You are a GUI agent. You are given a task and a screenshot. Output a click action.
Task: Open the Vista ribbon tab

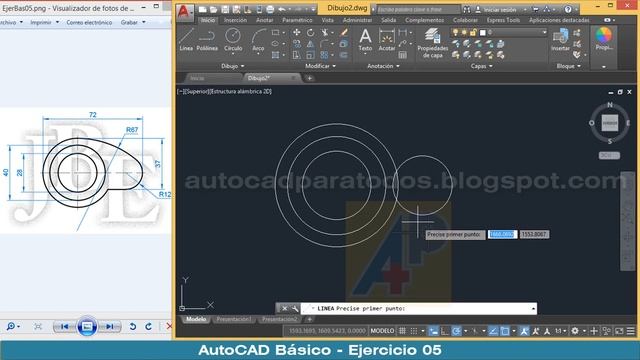pyautogui.click(x=327, y=20)
